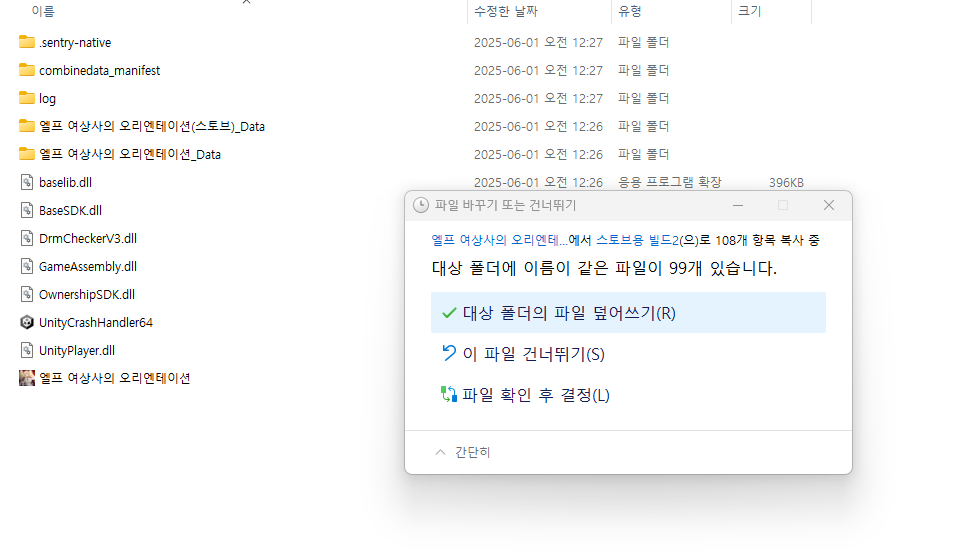Click the .sentry-native folder icon
The height and width of the screenshot is (553, 980).
coord(26,42)
